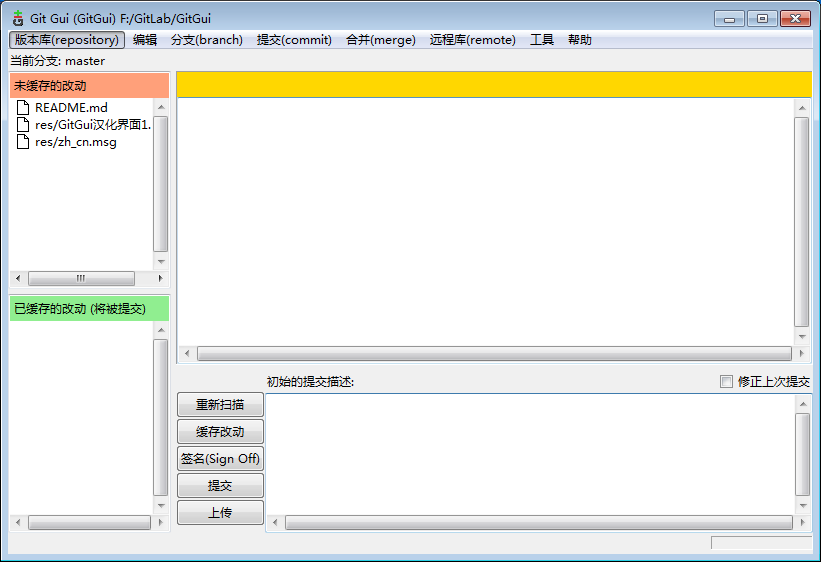Click the 重新扫描 button
The image size is (821, 562).
point(220,405)
